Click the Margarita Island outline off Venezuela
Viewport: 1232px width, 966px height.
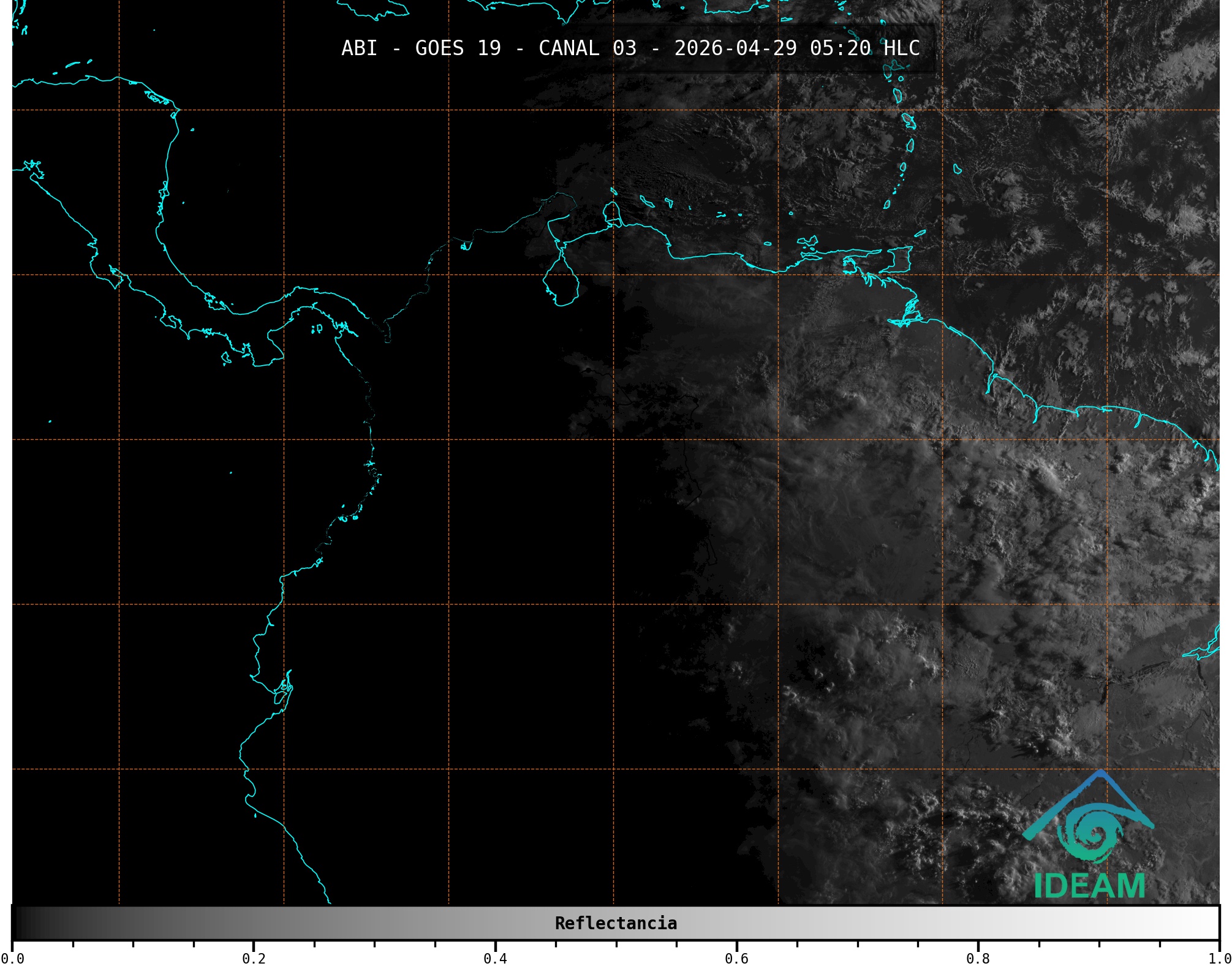click(x=809, y=242)
